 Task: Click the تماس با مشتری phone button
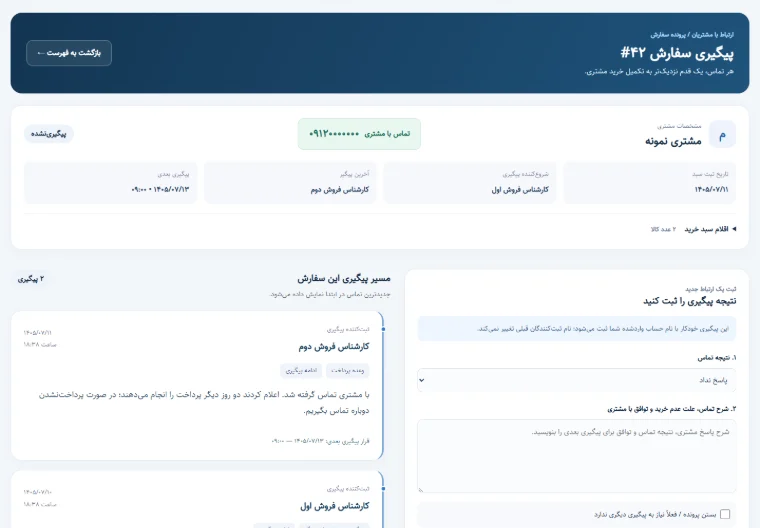pos(359,134)
